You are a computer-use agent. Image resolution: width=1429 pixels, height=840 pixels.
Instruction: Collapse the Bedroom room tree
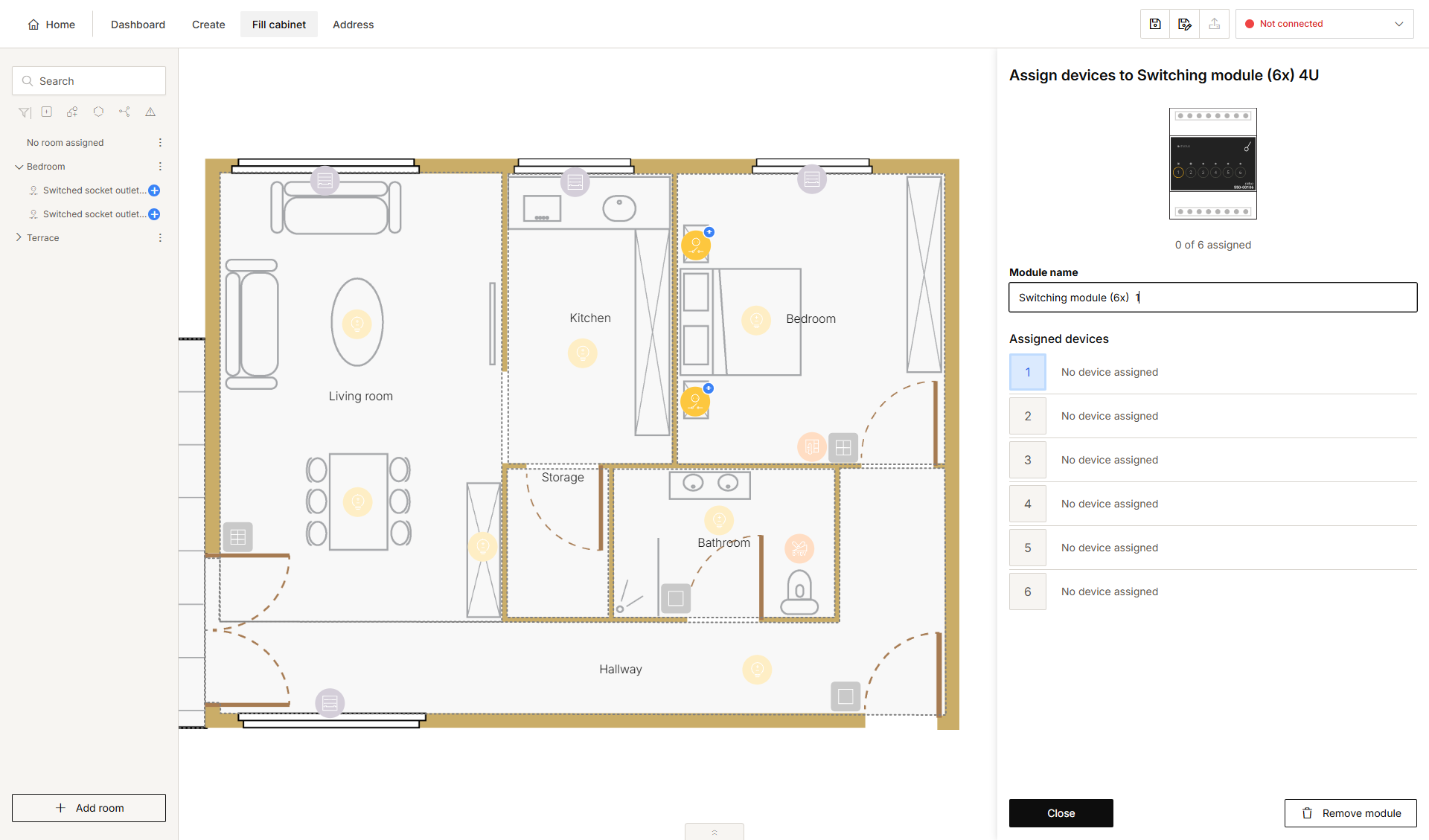pos(19,167)
